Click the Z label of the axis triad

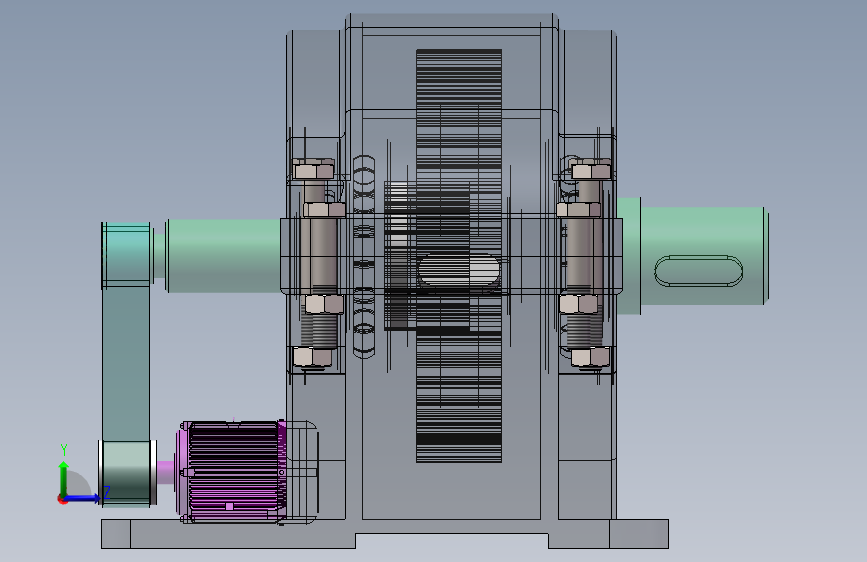107,492
